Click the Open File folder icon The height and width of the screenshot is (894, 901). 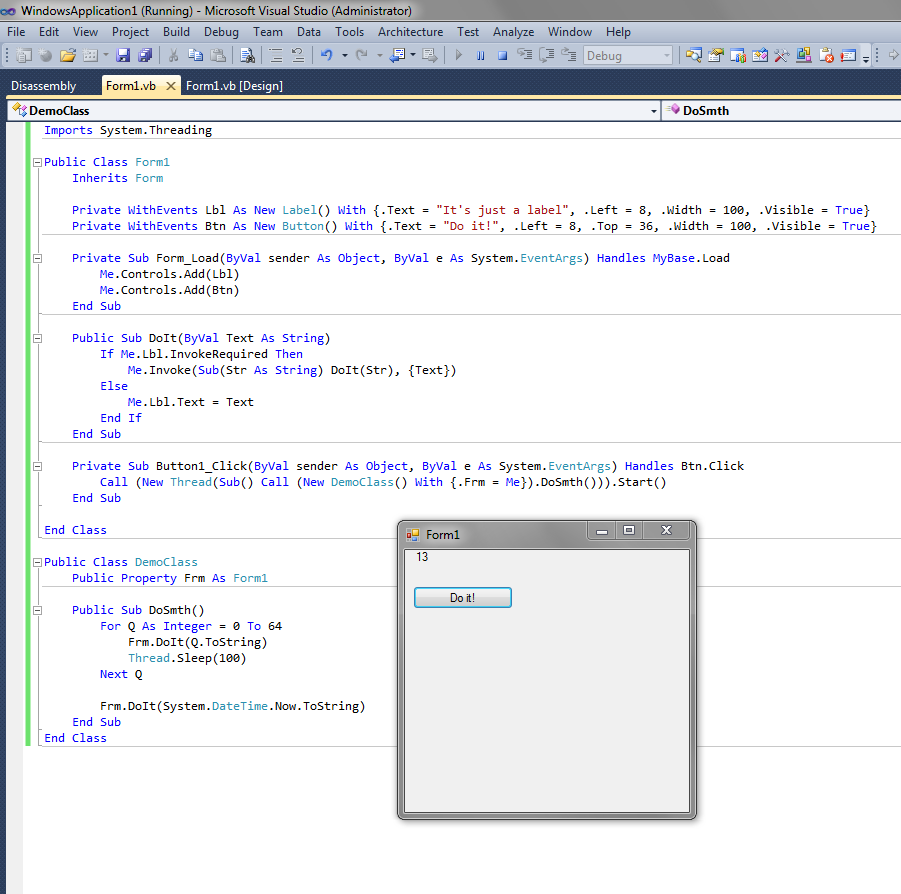pyautogui.click(x=67, y=56)
